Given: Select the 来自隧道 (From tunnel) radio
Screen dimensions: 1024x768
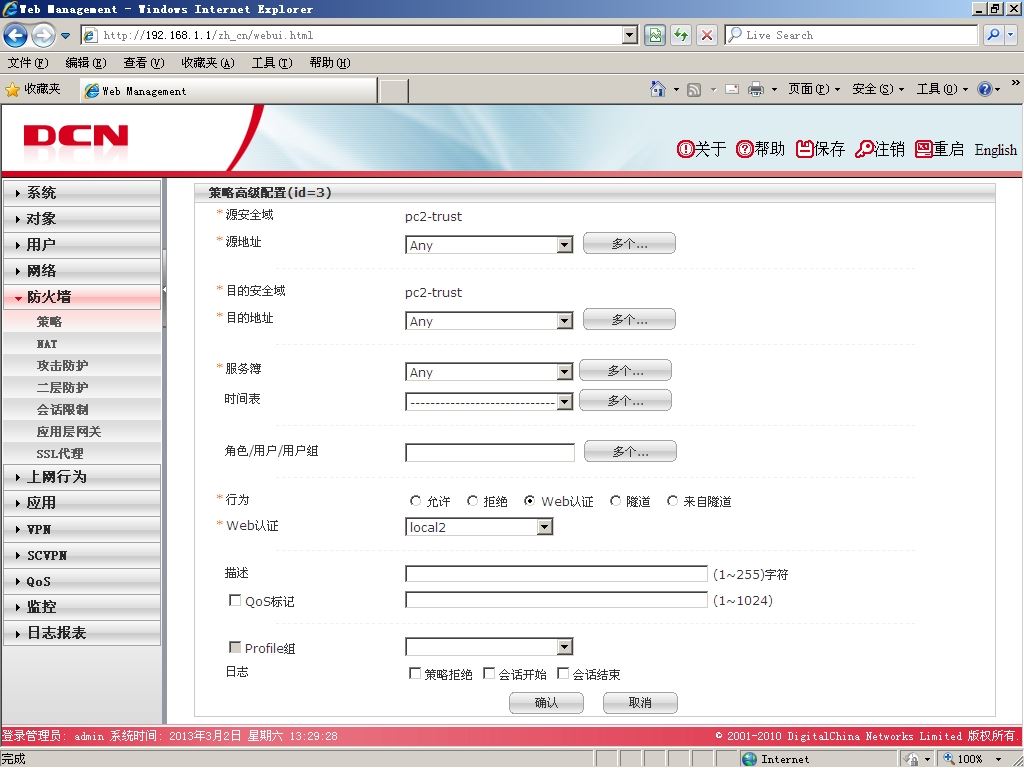Looking at the screenshot, I should (672, 501).
